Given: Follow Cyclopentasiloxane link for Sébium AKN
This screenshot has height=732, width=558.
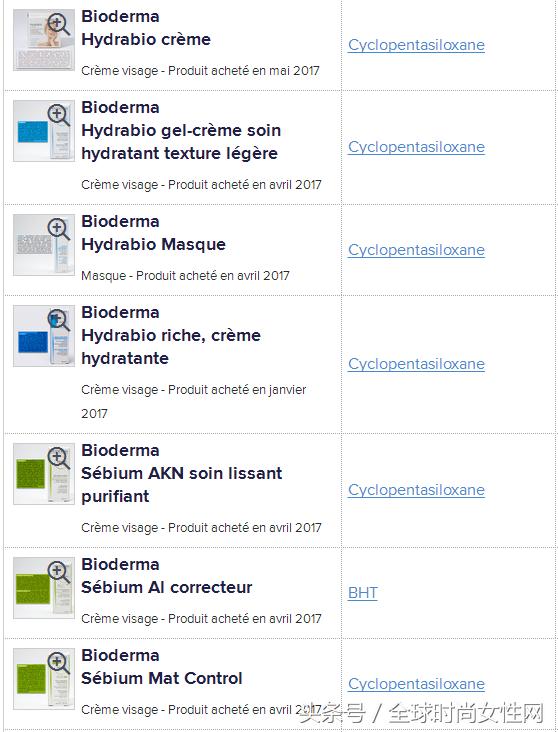Looking at the screenshot, I should coord(416,490).
